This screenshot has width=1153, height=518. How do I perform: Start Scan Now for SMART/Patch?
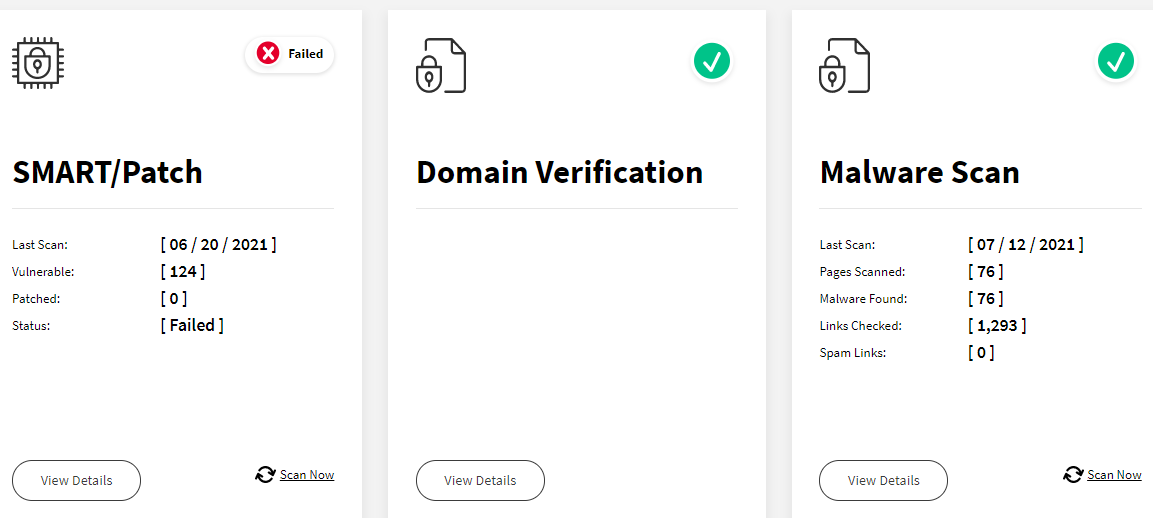pos(307,475)
